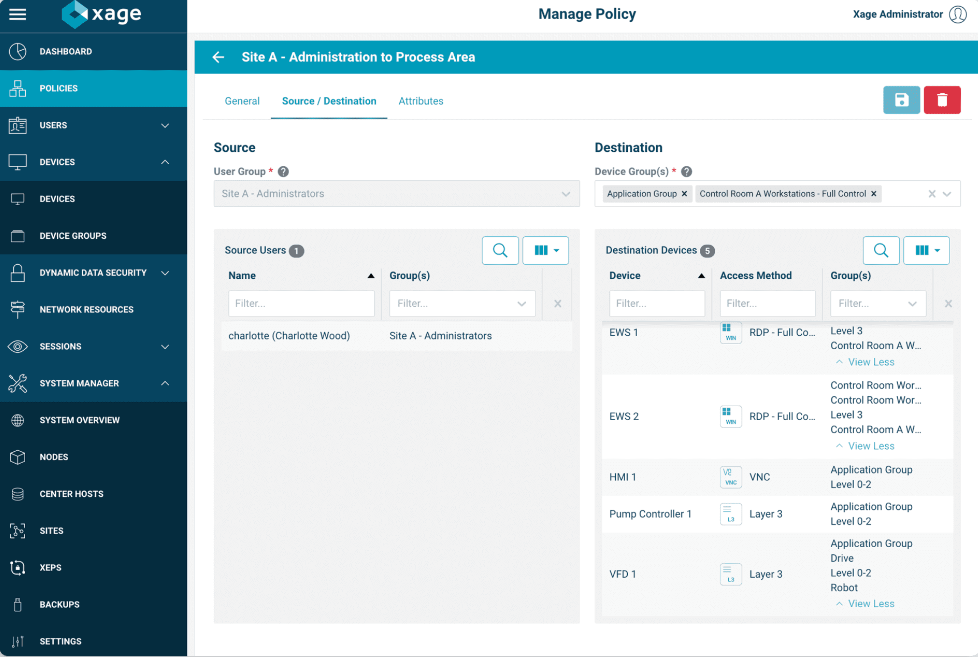Click the User Group help icon

[283, 172]
